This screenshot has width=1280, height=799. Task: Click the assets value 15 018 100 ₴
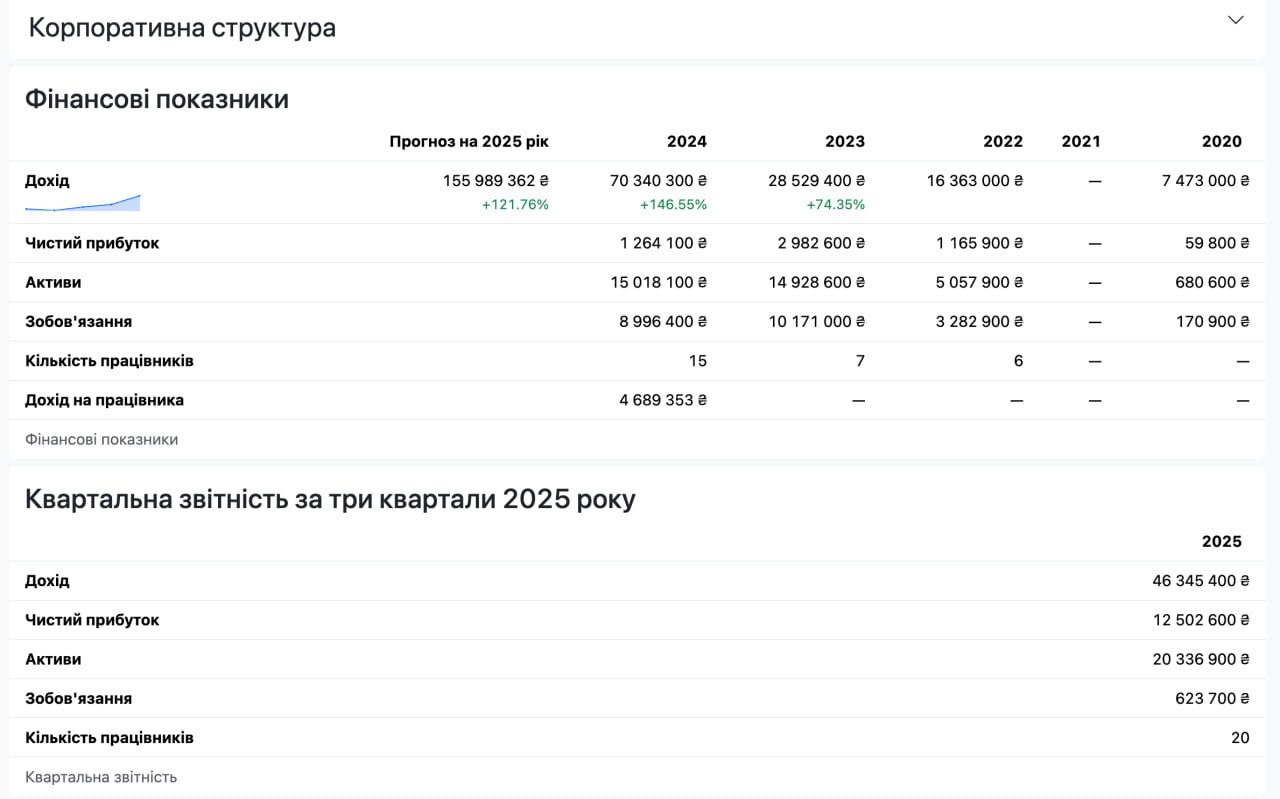click(x=659, y=283)
